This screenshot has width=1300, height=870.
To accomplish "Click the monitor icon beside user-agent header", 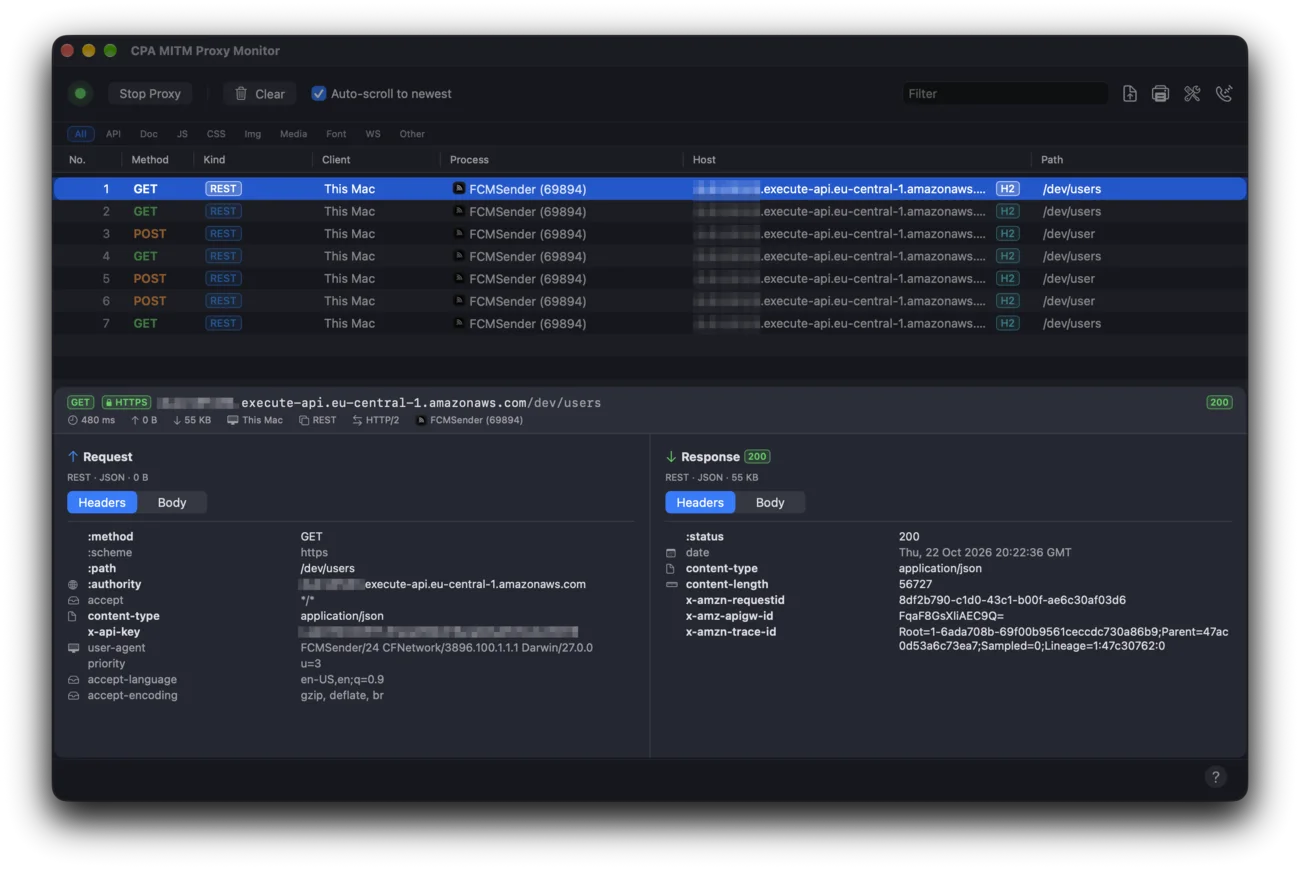I will pos(73,648).
